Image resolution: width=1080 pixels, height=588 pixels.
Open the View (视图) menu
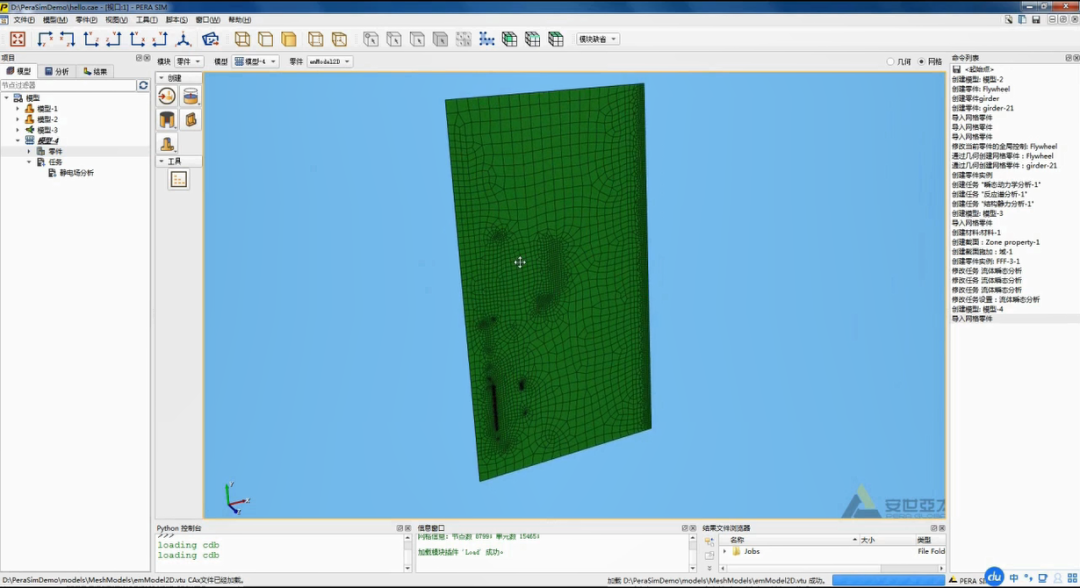[116, 20]
